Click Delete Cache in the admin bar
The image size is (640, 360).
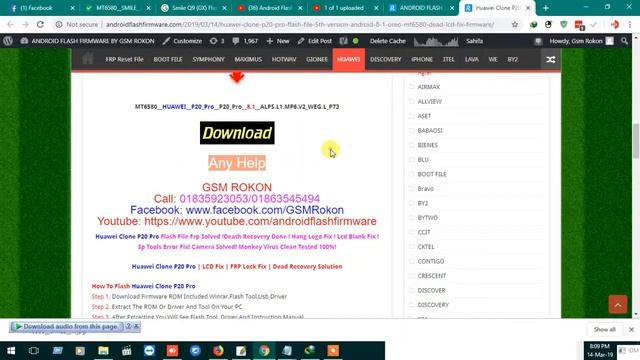coord(388,41)
